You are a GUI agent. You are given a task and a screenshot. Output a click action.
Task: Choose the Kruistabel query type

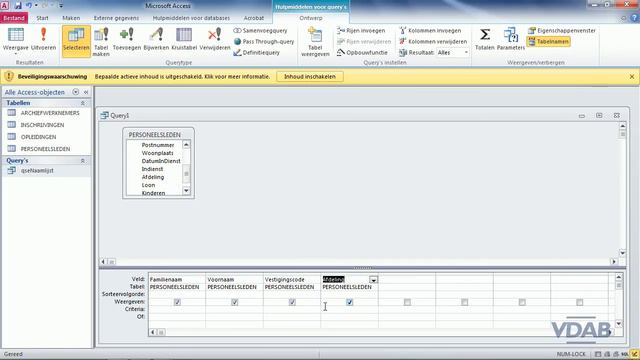pyautogui.click(x=184, y=39)
